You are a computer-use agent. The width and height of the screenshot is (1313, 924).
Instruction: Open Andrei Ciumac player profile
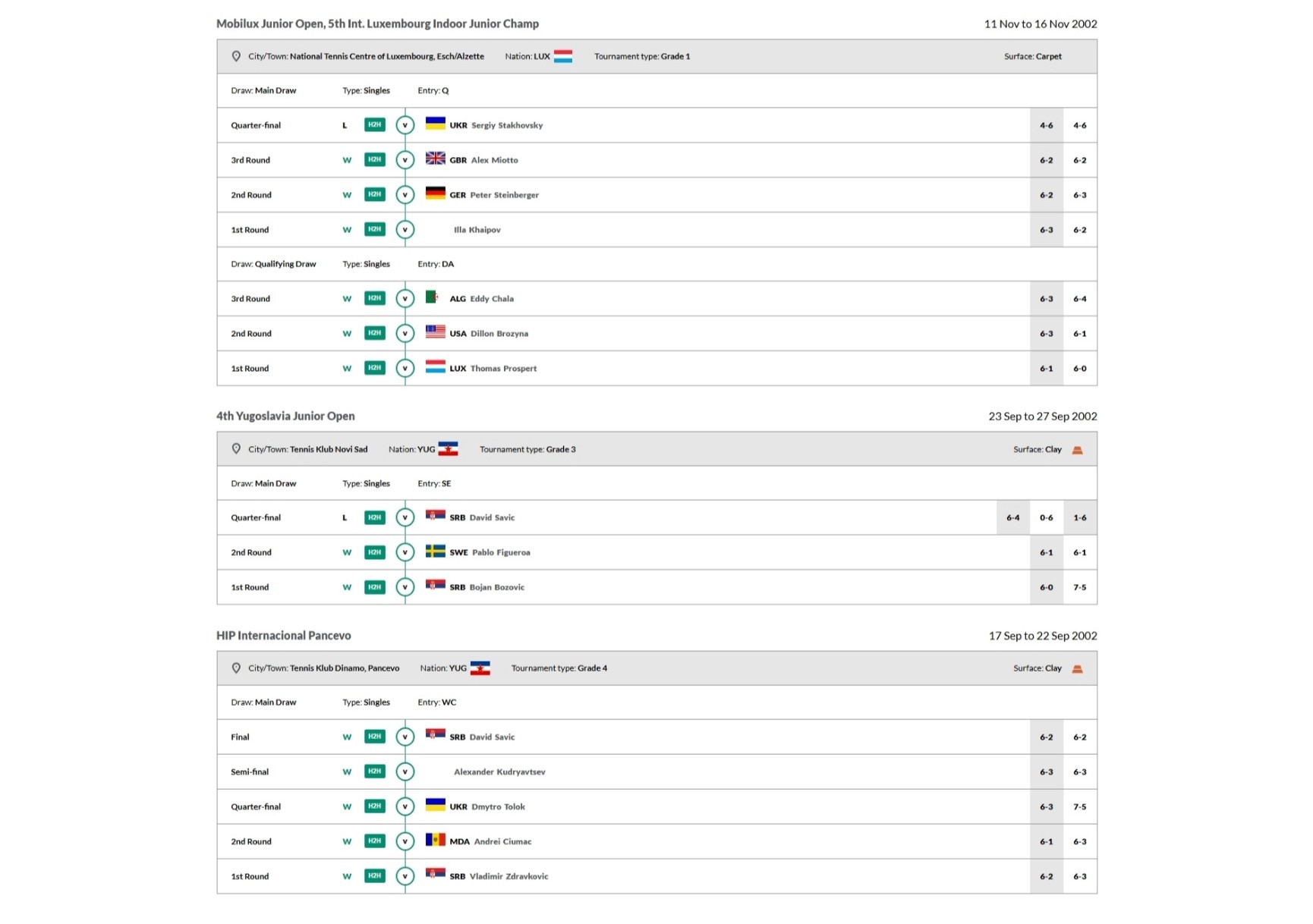tap(502, 841)
